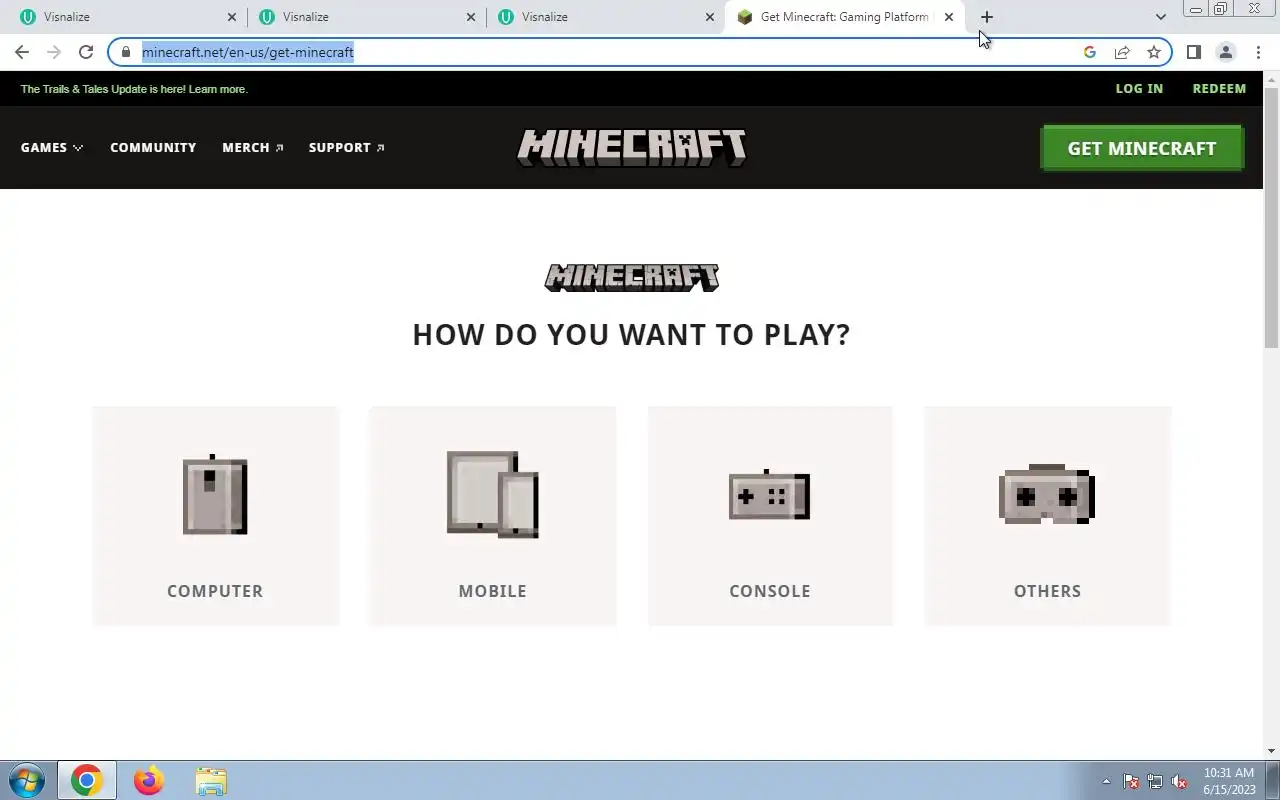Open Windows Explorer from taskbar
Image resolution: width=1280 pixels, height=800 pixels.
click(211, 780)
